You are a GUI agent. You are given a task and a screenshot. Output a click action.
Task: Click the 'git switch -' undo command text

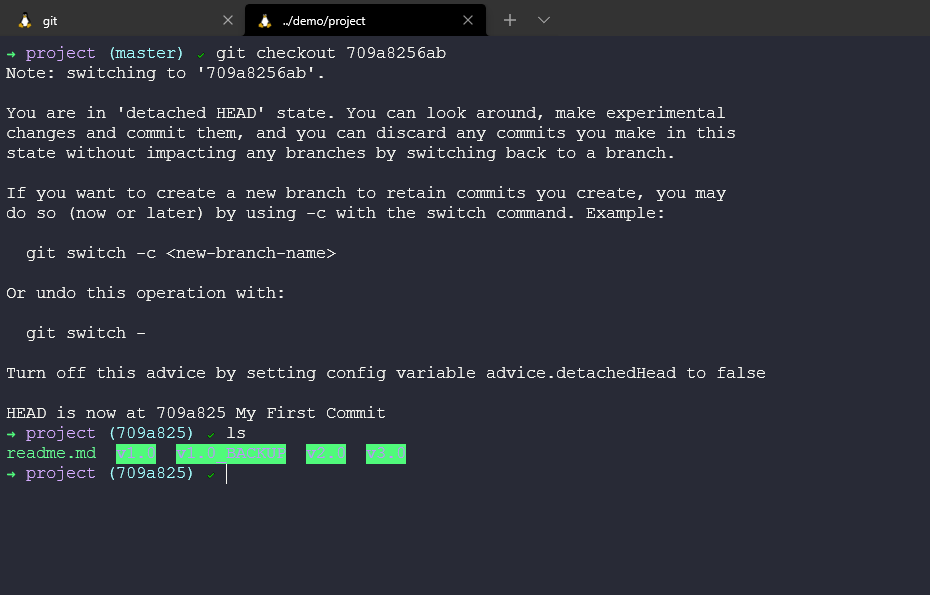tap(86, 333)
